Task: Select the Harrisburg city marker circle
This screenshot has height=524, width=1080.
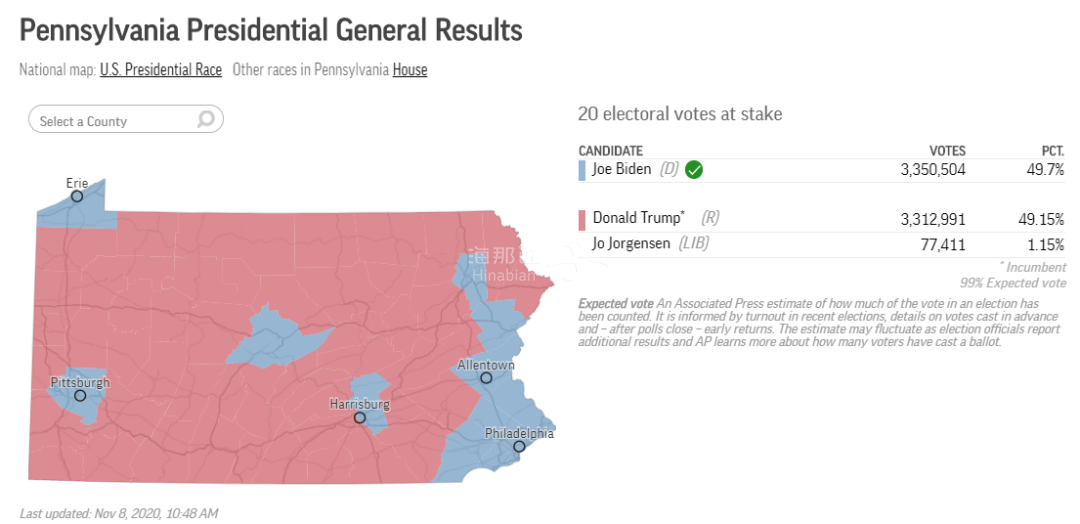Action: [360, 418]
